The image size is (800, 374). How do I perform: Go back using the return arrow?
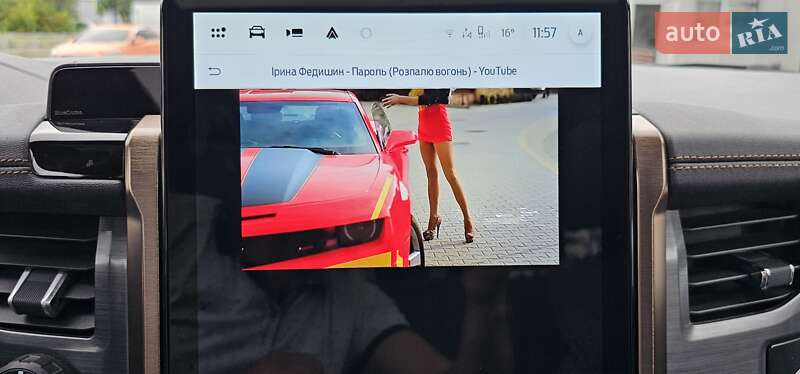coord(215,71)
